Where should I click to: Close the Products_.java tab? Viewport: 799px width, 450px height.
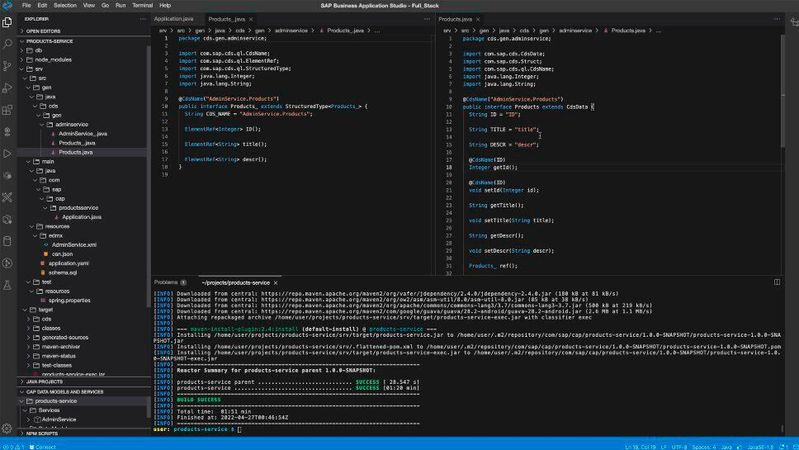pyautogui.click(x=251, y=19)
